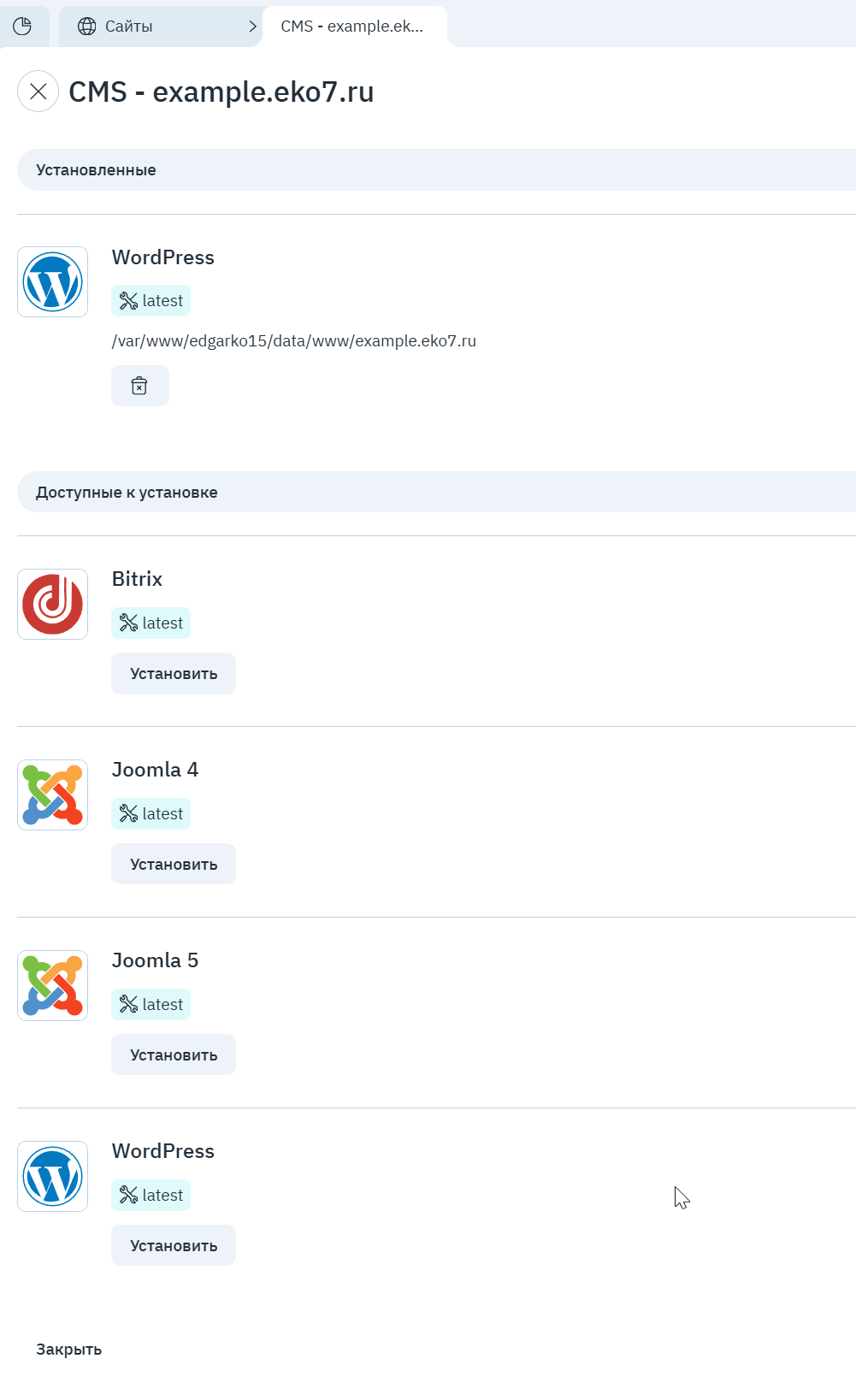Click the installed WordPress path text
This screenshot has width=856, height=1400.
[294, 341]
